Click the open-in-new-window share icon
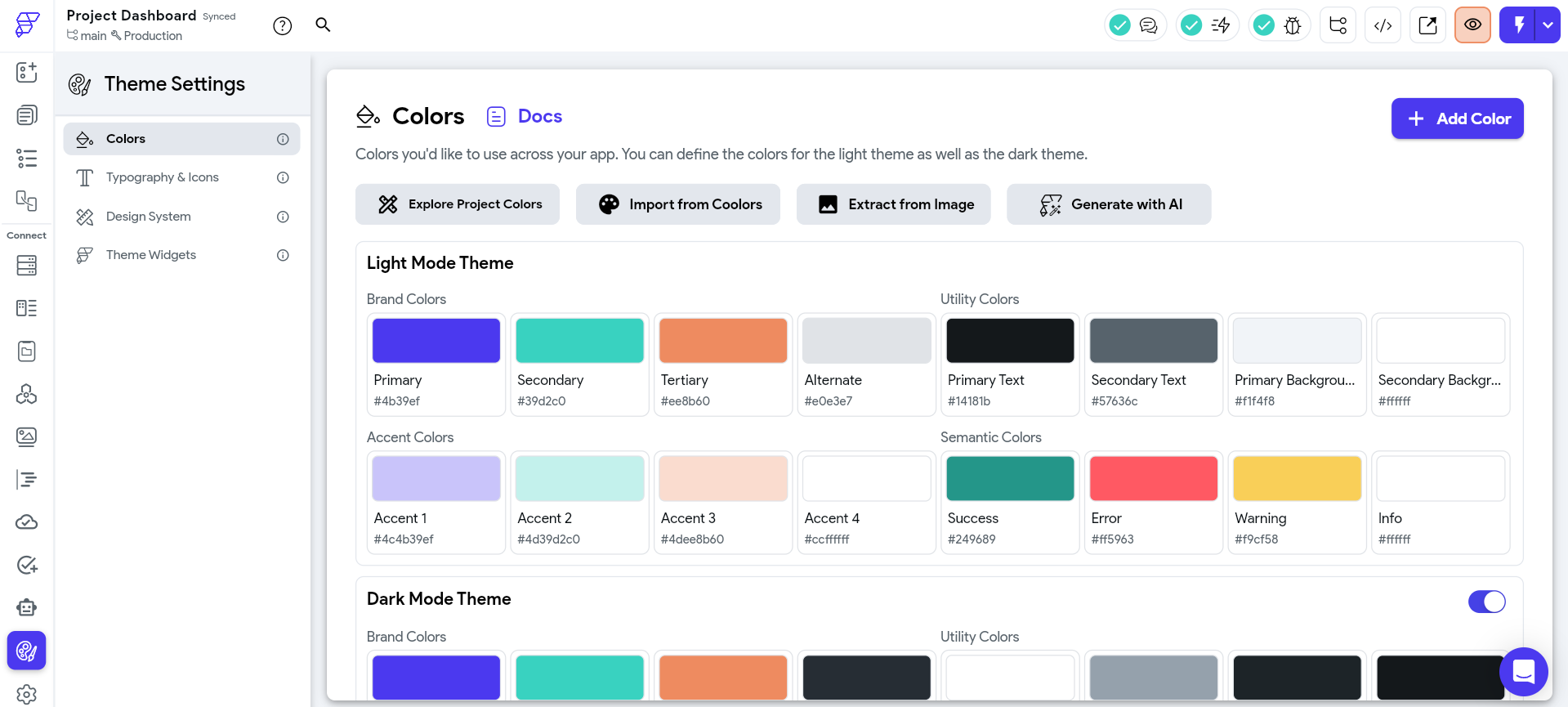 1427,25
